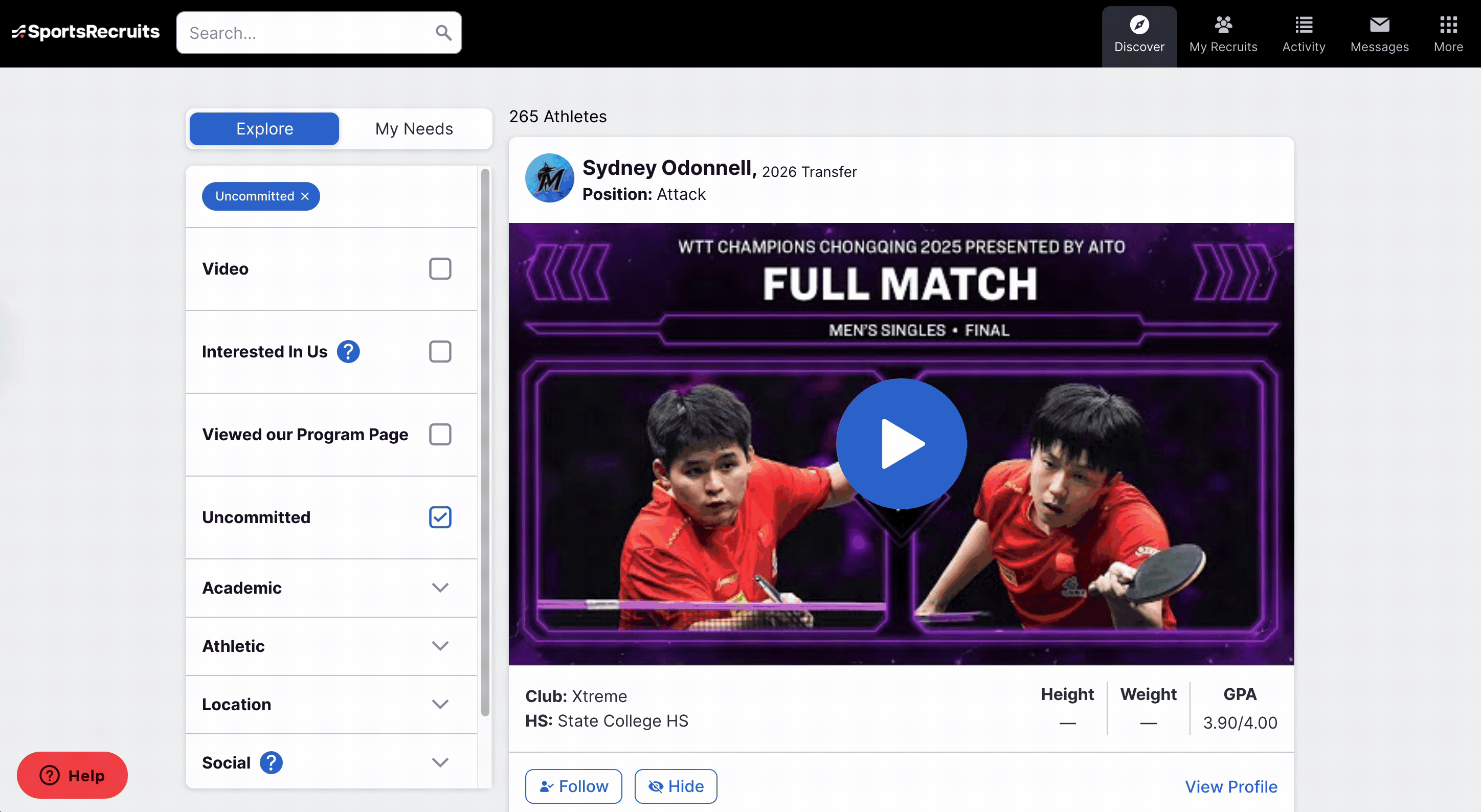
Task: Check the Interested In Us checkbox
Action: (x=440, y=352)
